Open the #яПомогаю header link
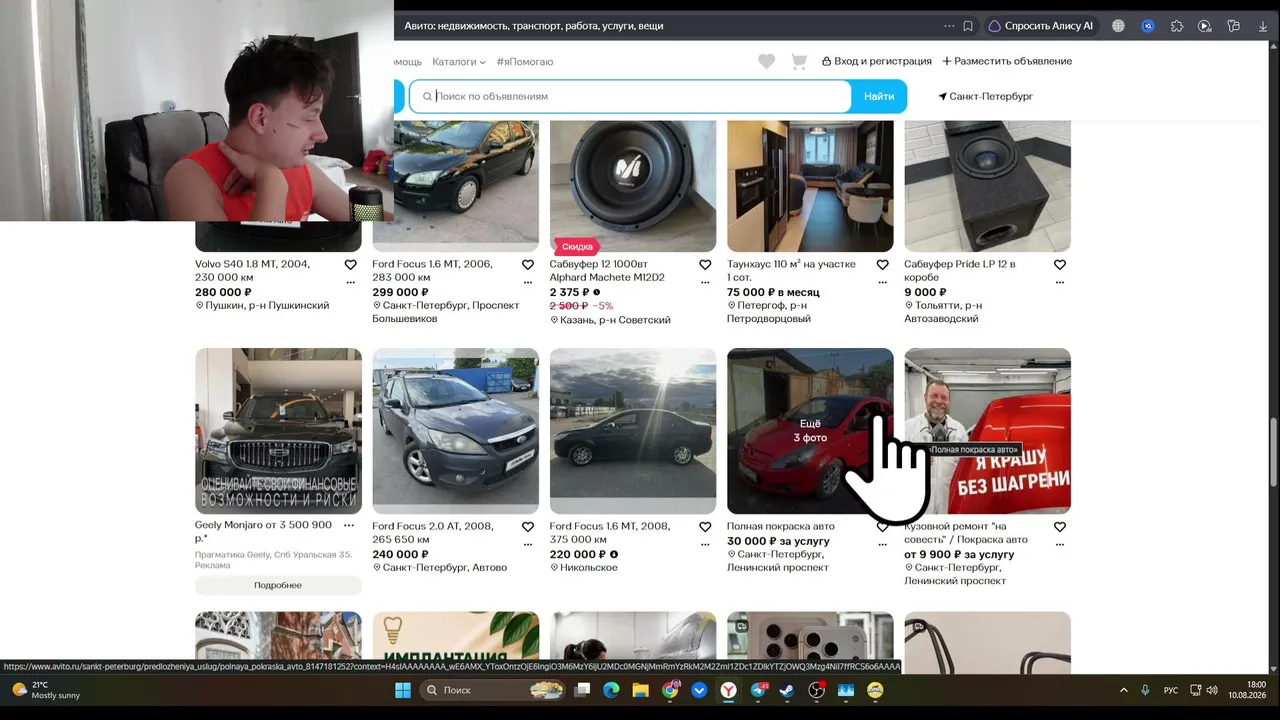1280x720 pixels. tap(525, 62)
